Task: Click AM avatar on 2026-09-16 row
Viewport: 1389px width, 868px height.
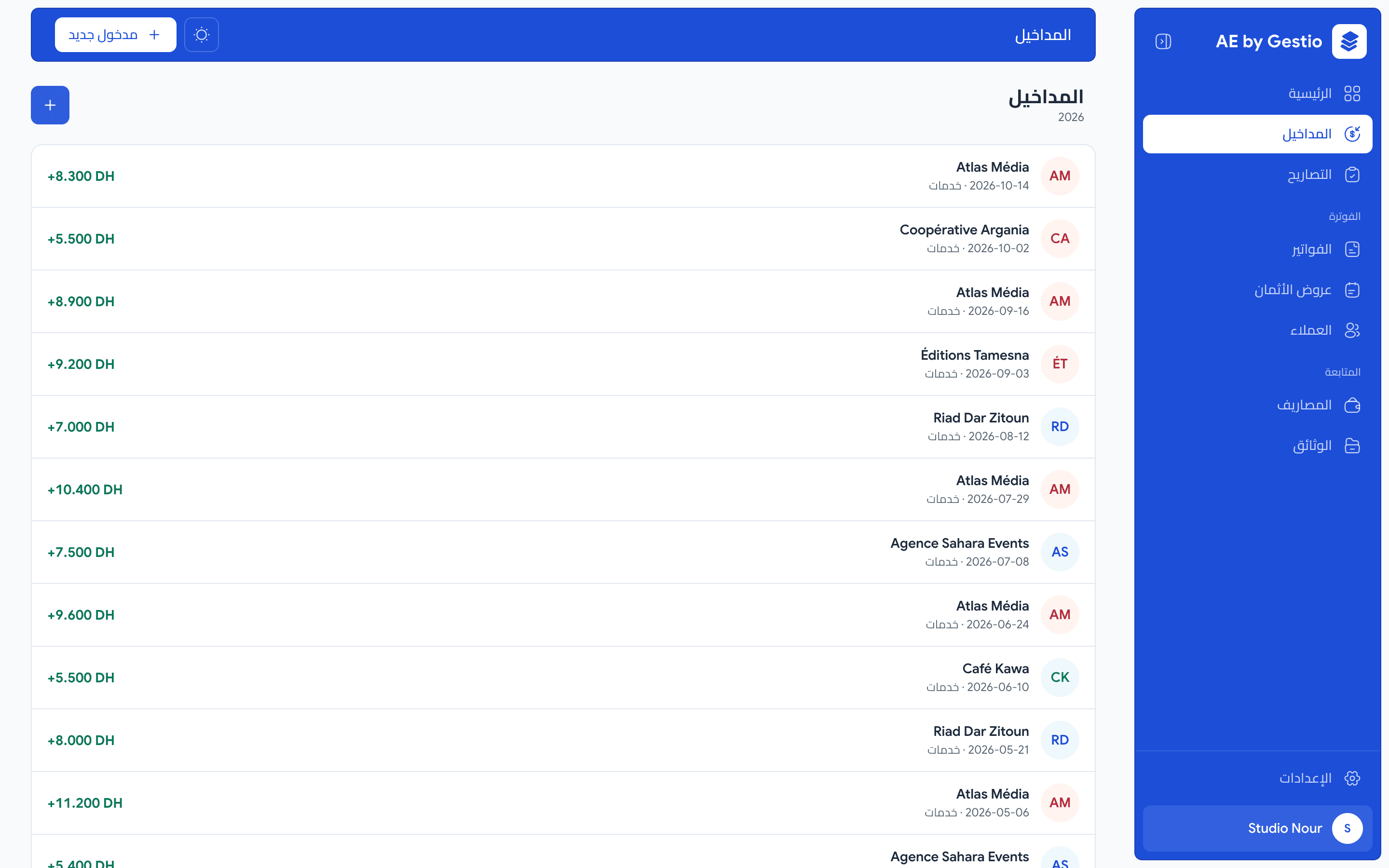Action: coord(1060,301)
